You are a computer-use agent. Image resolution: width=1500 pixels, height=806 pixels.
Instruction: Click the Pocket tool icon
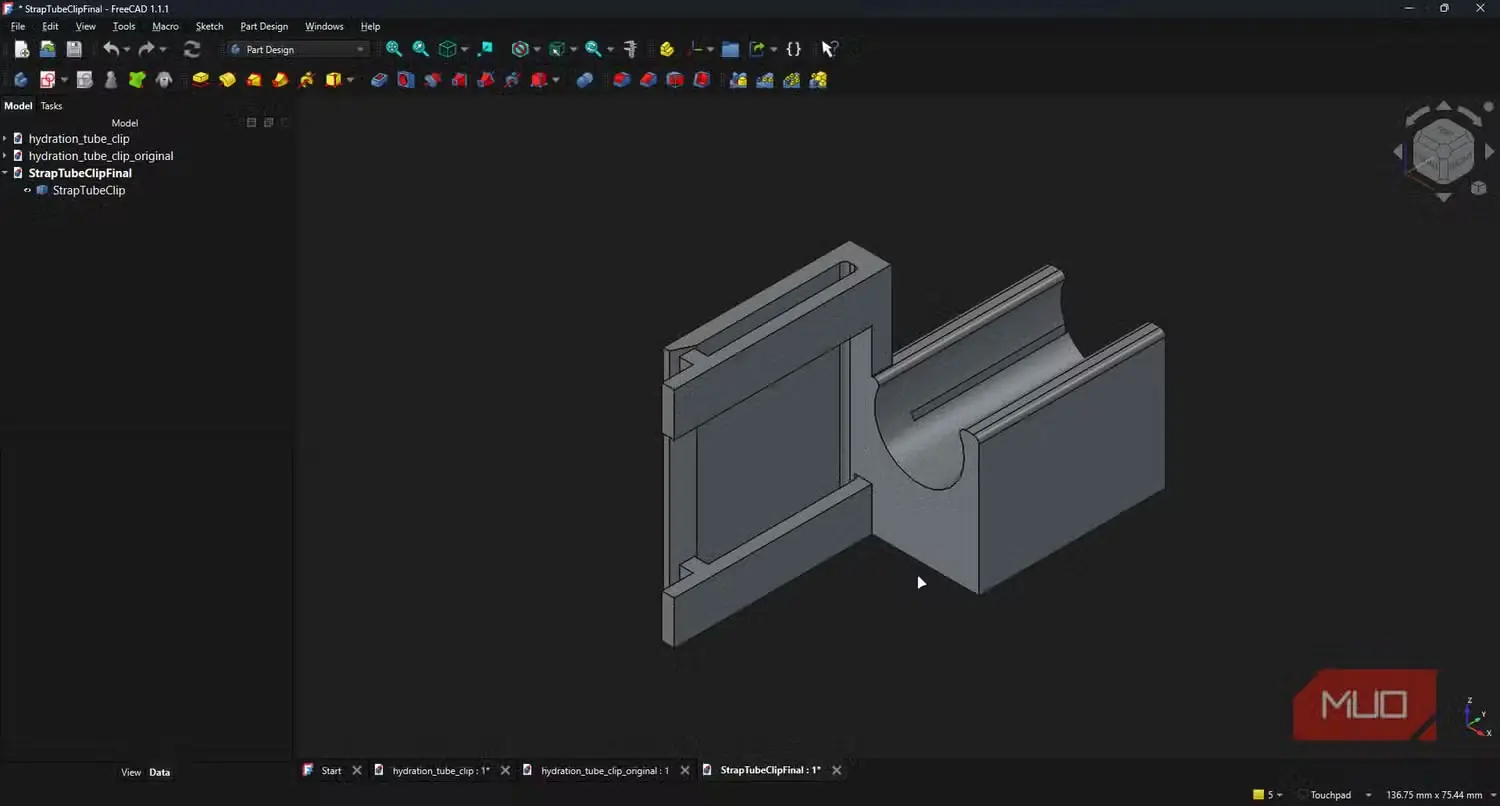pos(379,79)
